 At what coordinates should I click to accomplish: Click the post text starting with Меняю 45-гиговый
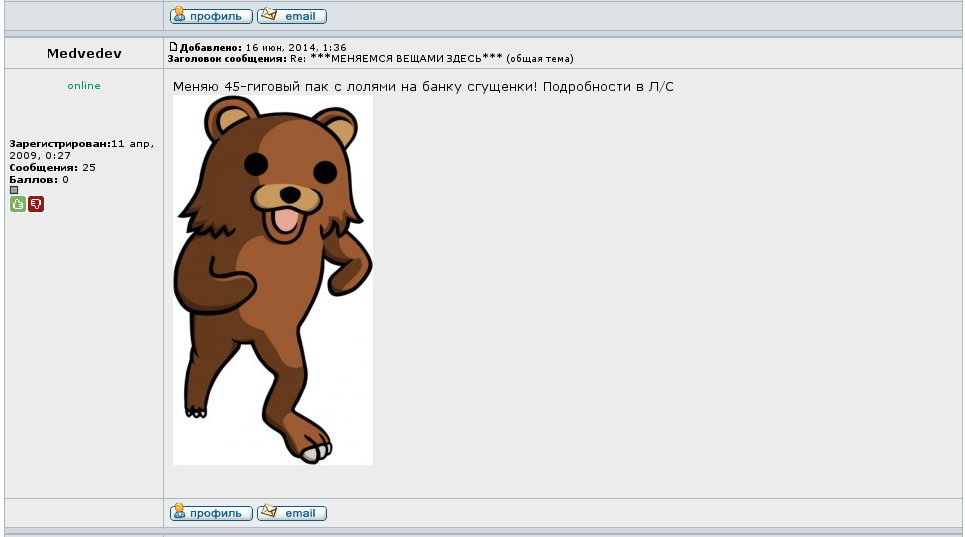pos(423,87)
